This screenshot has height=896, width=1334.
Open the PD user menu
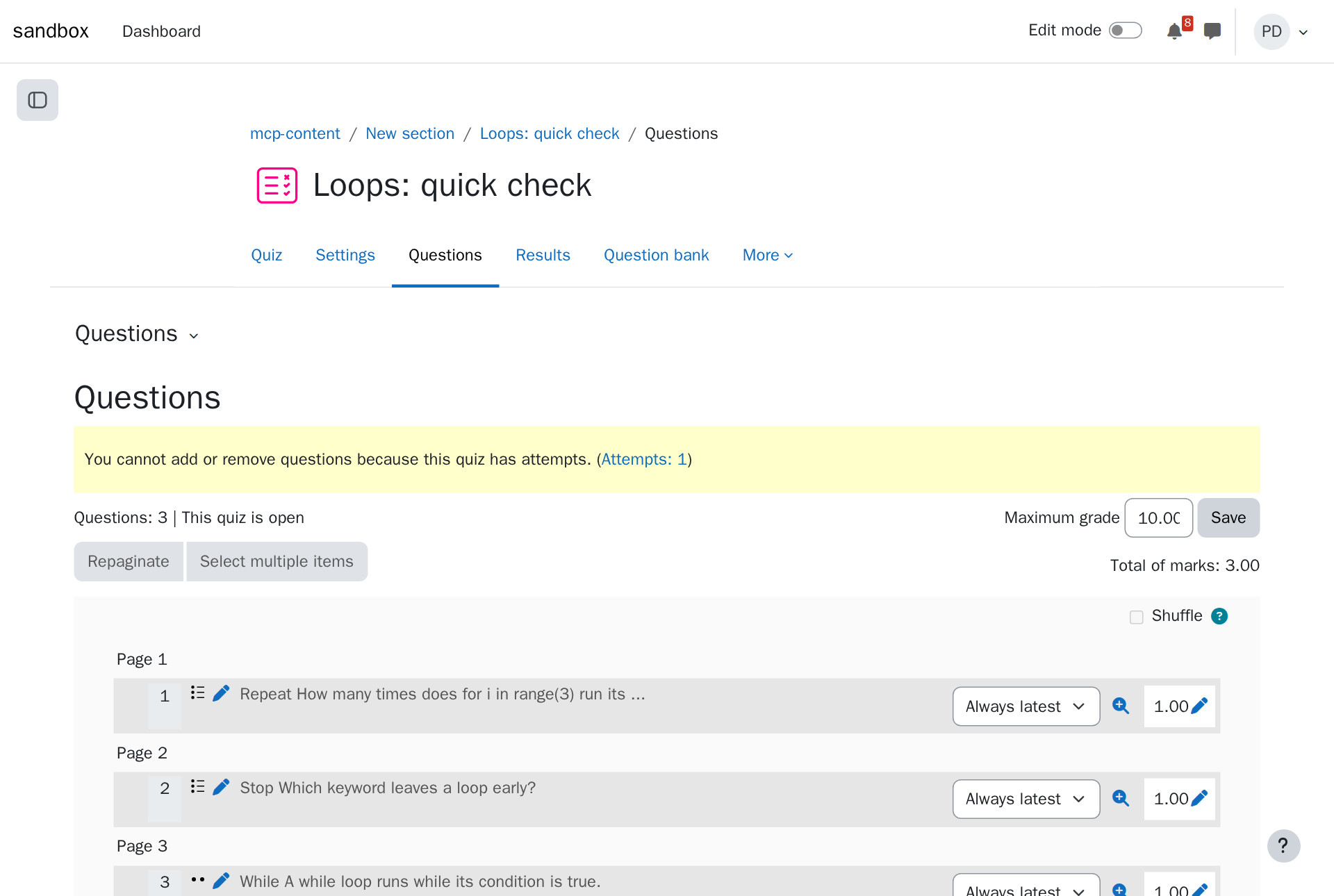(x=1282, y=31)
